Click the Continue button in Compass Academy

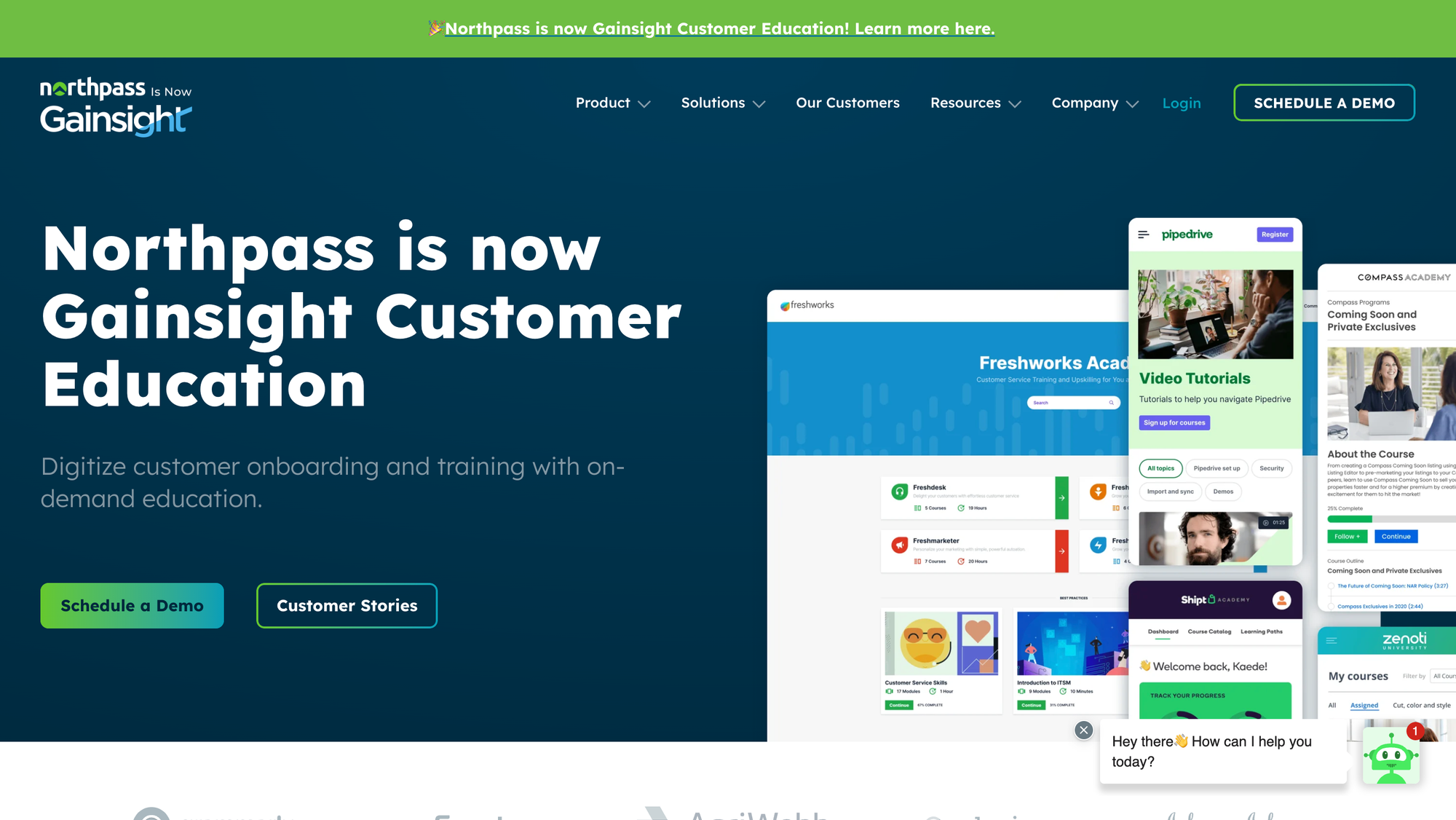[1396, 537]
